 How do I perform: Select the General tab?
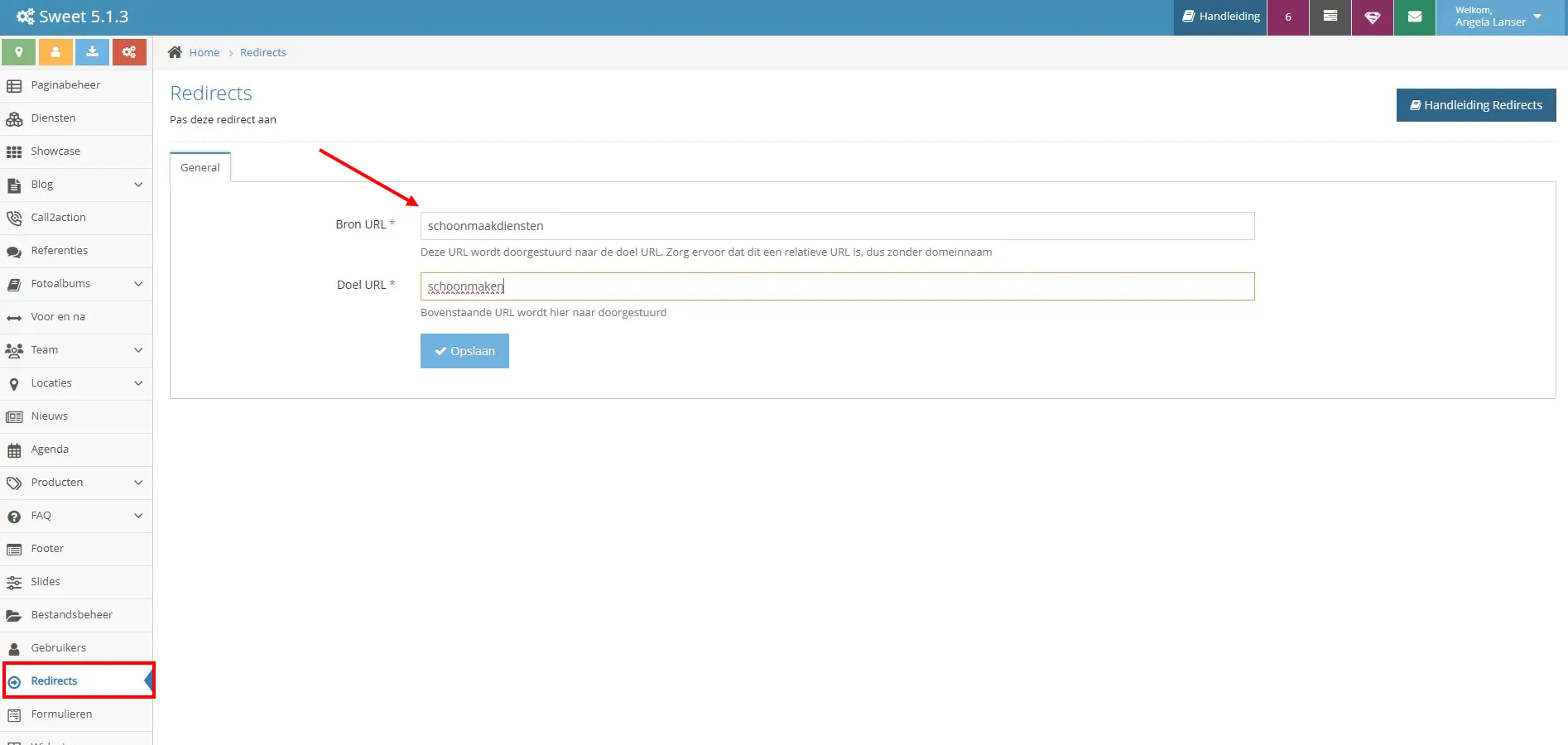pyautogui.click(x=200, y=167)
